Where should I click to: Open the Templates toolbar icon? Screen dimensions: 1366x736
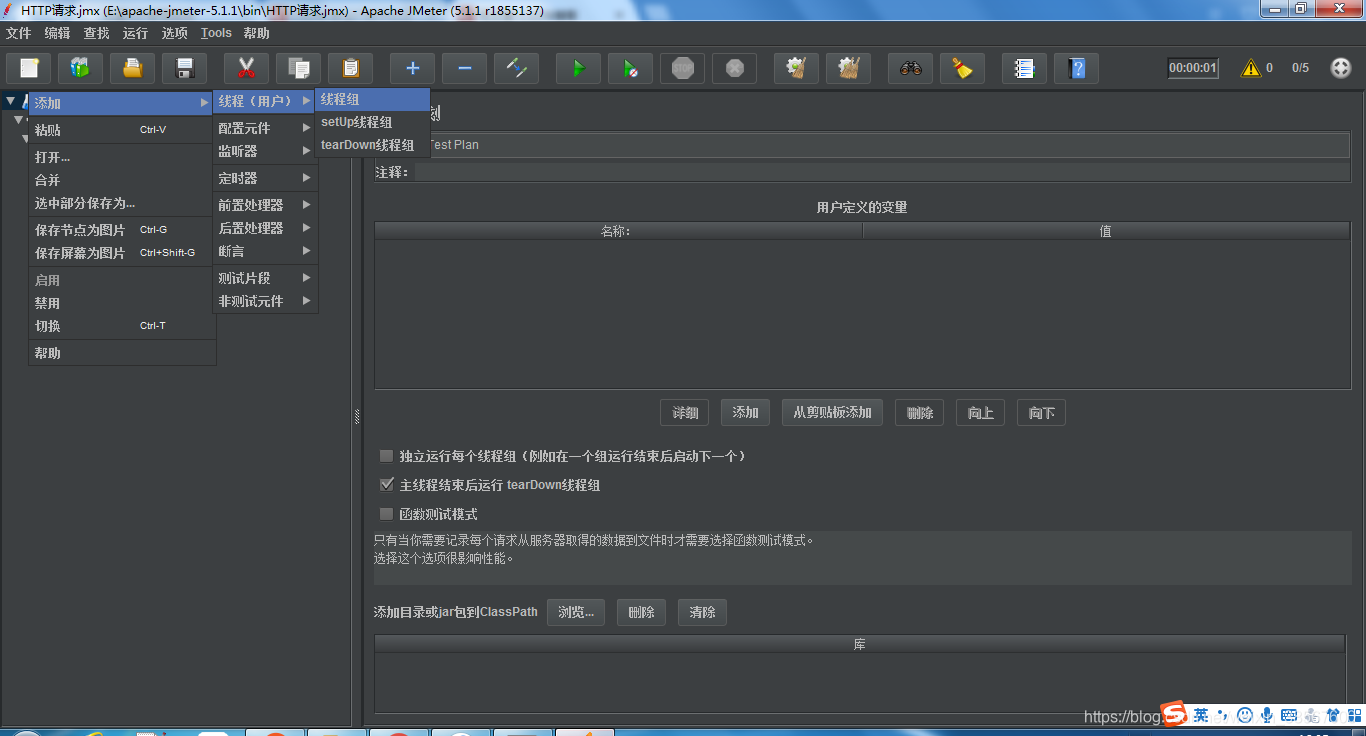point(80,68)
